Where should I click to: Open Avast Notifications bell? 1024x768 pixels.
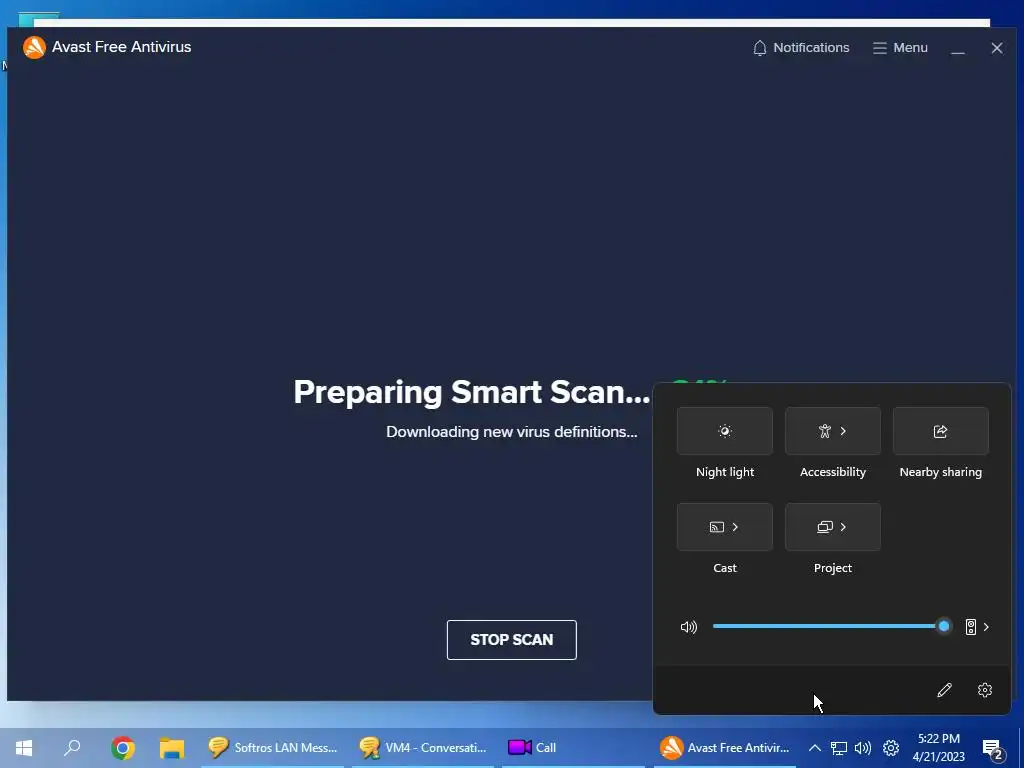pos(801,48)
